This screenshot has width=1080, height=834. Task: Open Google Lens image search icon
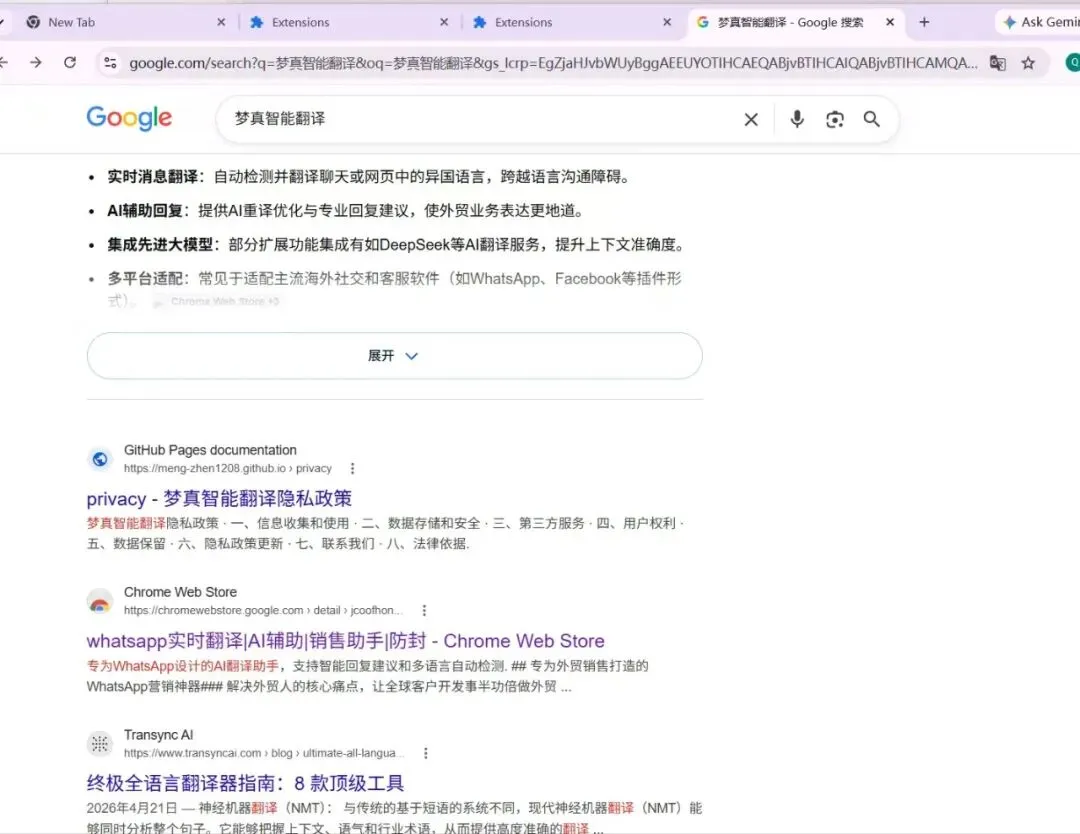[834, 120]
